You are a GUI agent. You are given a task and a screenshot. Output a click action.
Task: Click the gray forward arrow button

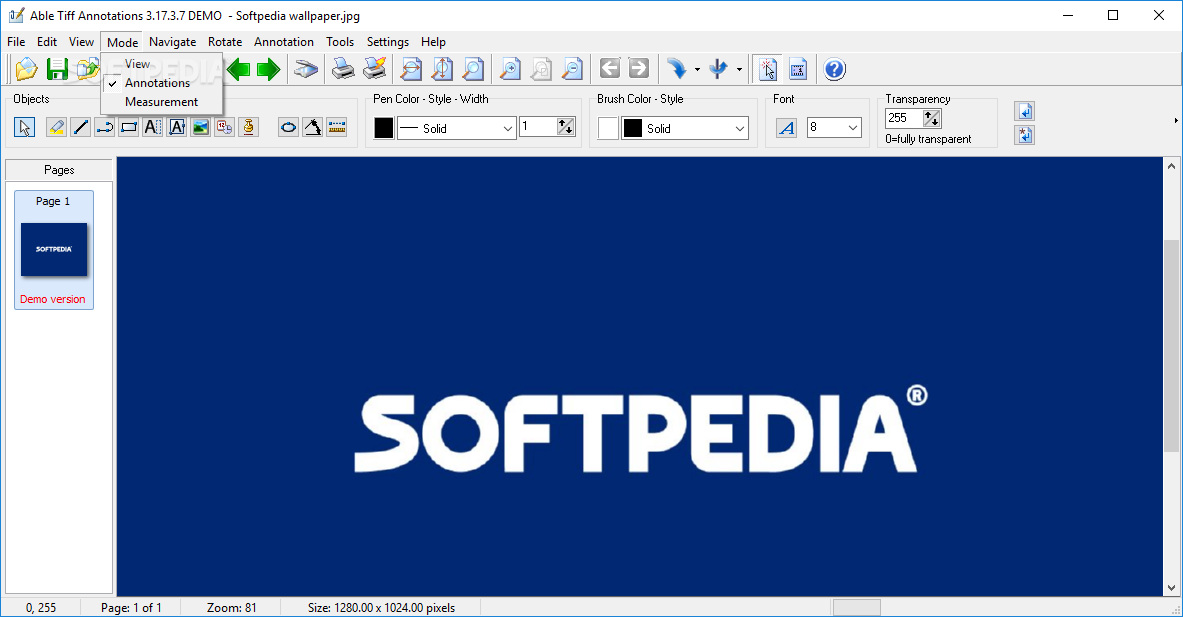tap(638, 69)
